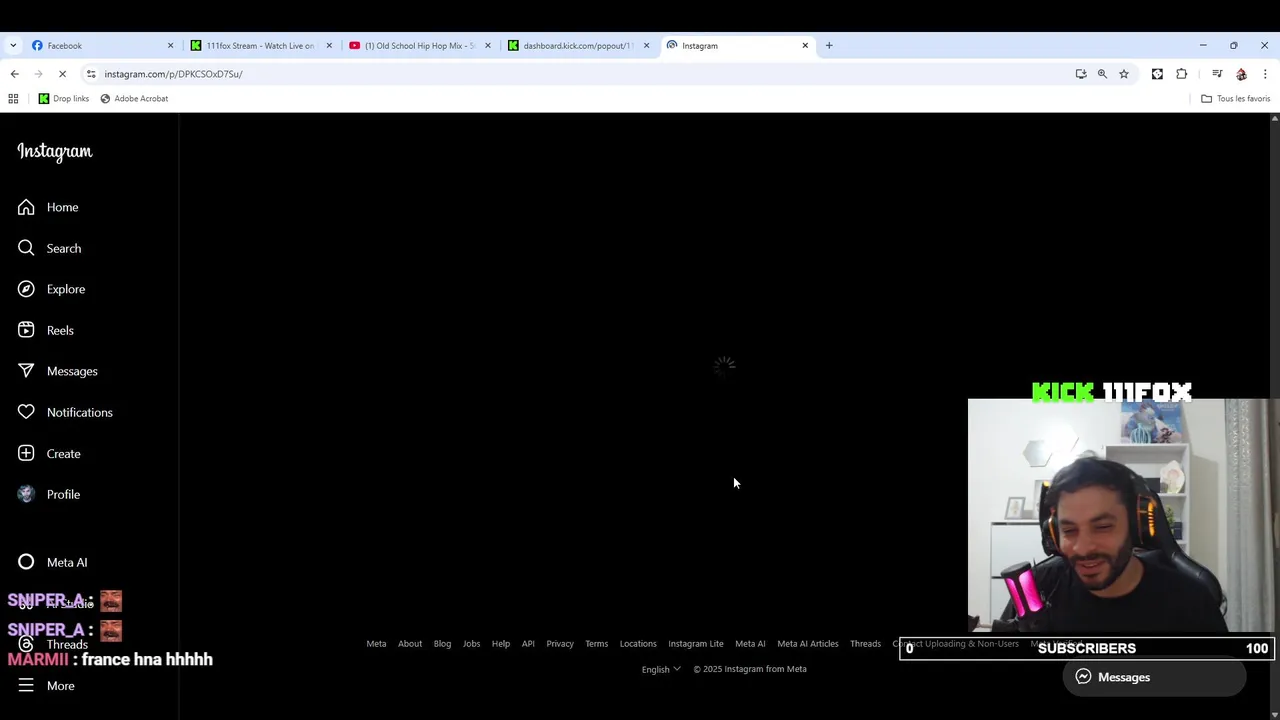Click the Notifications label in sidebar
This screenshot has height=720, width=1280.
point(80,412)
